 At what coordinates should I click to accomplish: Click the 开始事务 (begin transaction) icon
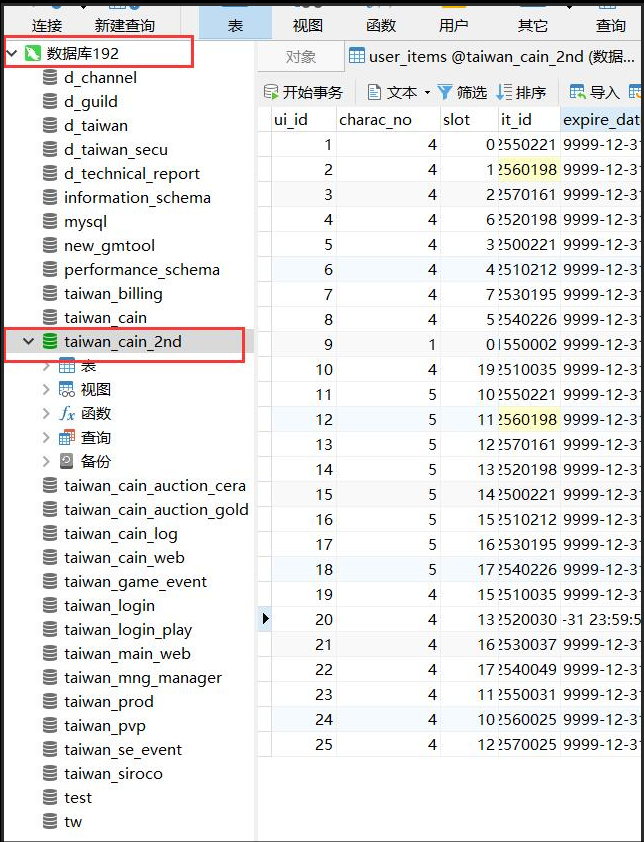[x=271, y=92]
